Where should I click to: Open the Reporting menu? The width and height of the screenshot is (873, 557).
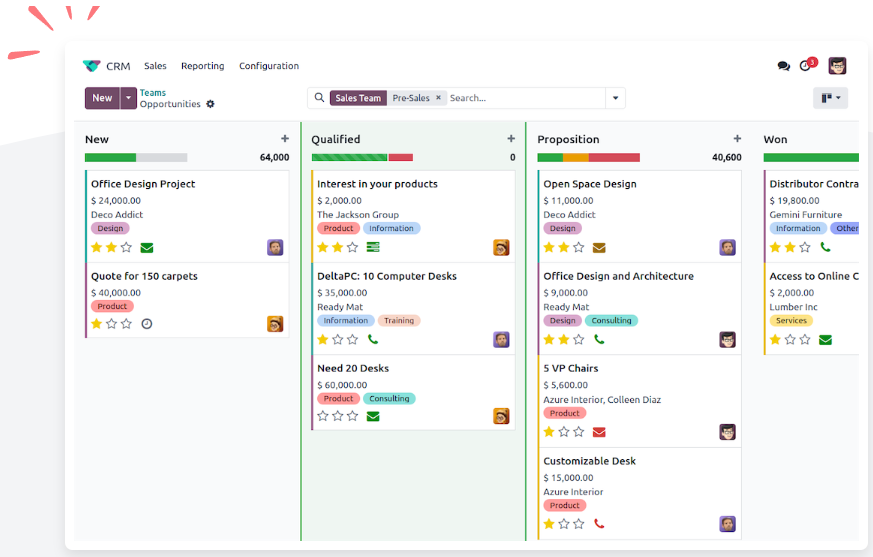point(203,66)
